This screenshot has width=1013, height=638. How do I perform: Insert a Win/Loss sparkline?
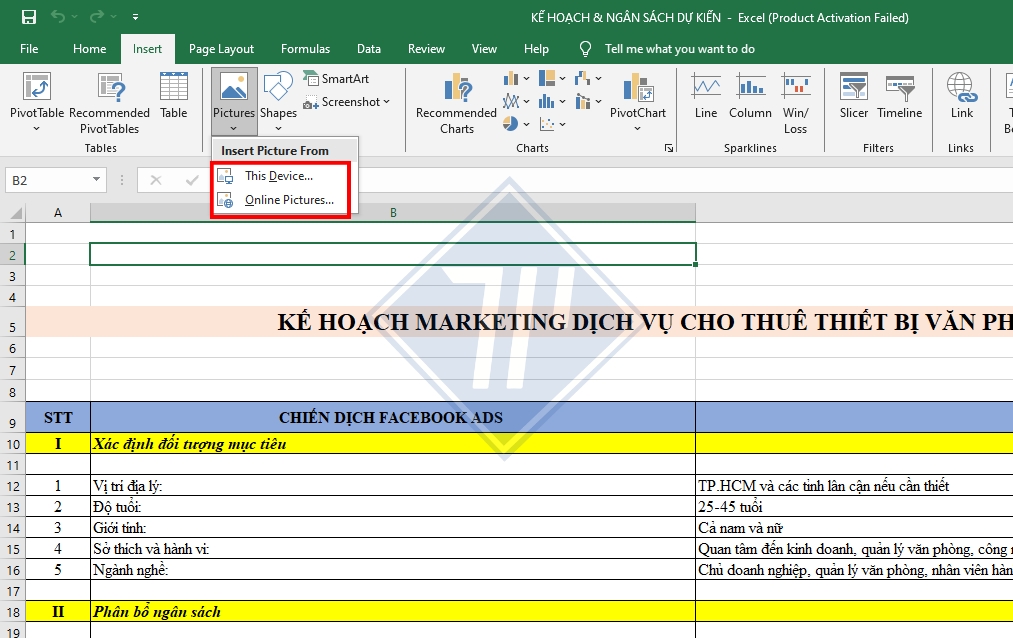[x=796, y=98]
